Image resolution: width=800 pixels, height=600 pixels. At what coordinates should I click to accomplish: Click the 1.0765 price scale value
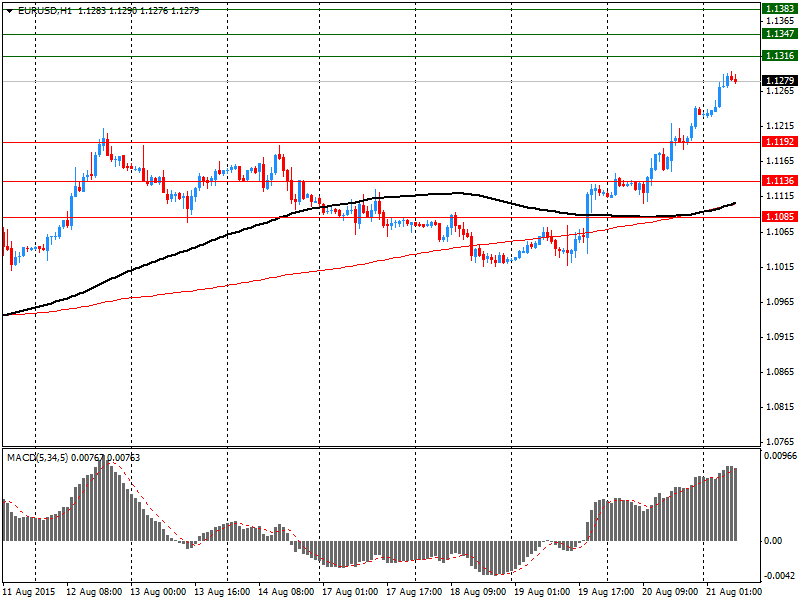pos(780,442)
